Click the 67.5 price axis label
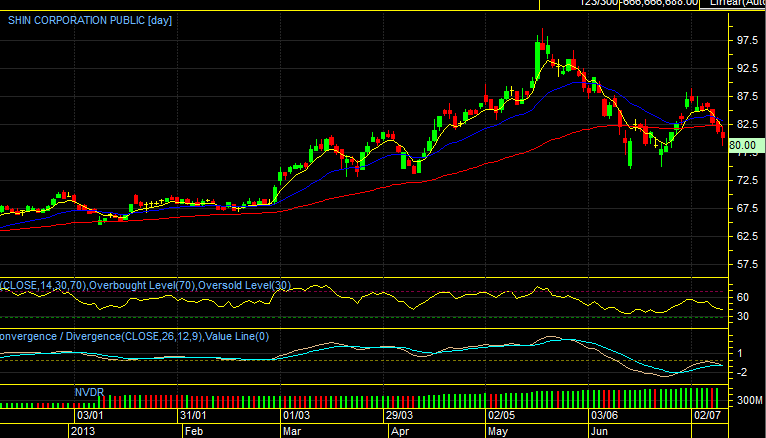 pos(747,209)
